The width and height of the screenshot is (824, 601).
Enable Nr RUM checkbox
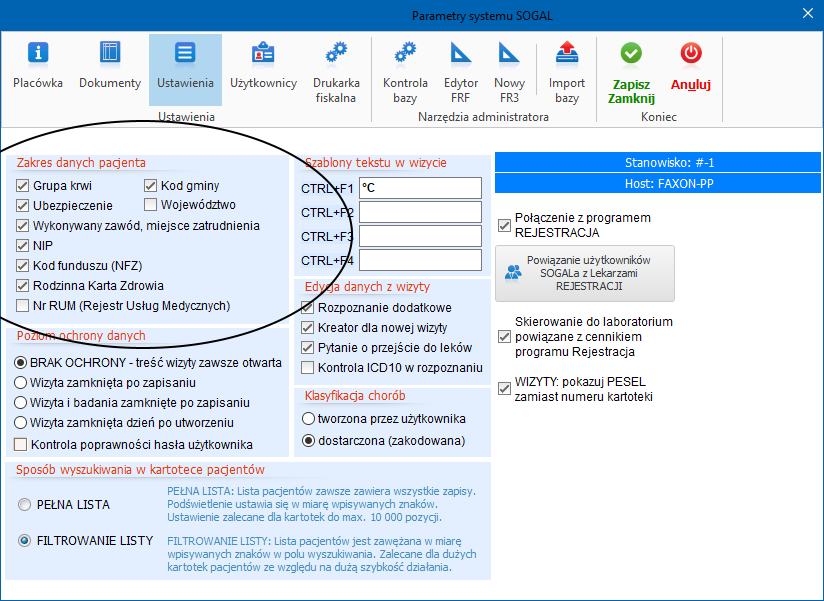click(23, 306)
